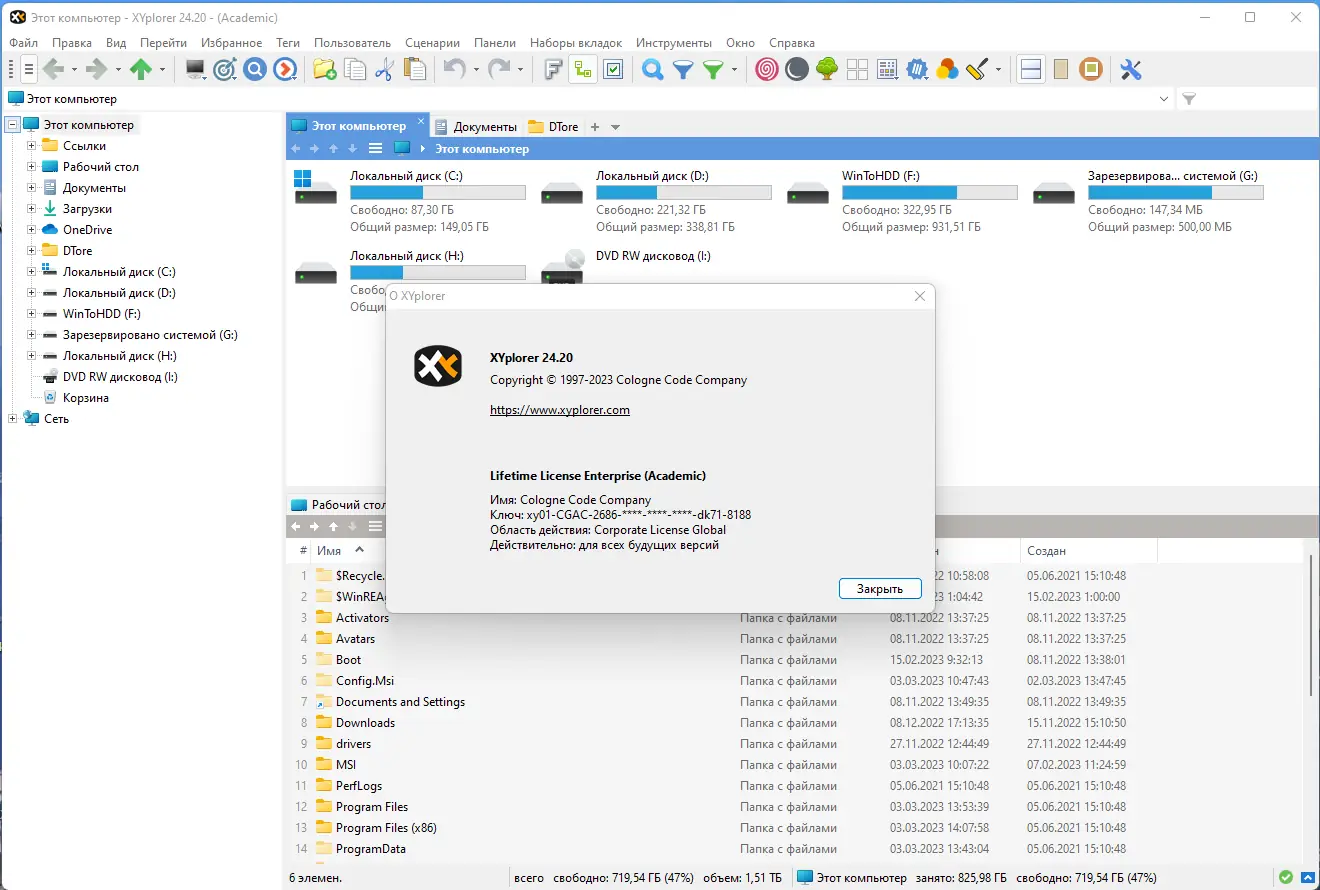Open the Back button history dropdown arrow

75,69
